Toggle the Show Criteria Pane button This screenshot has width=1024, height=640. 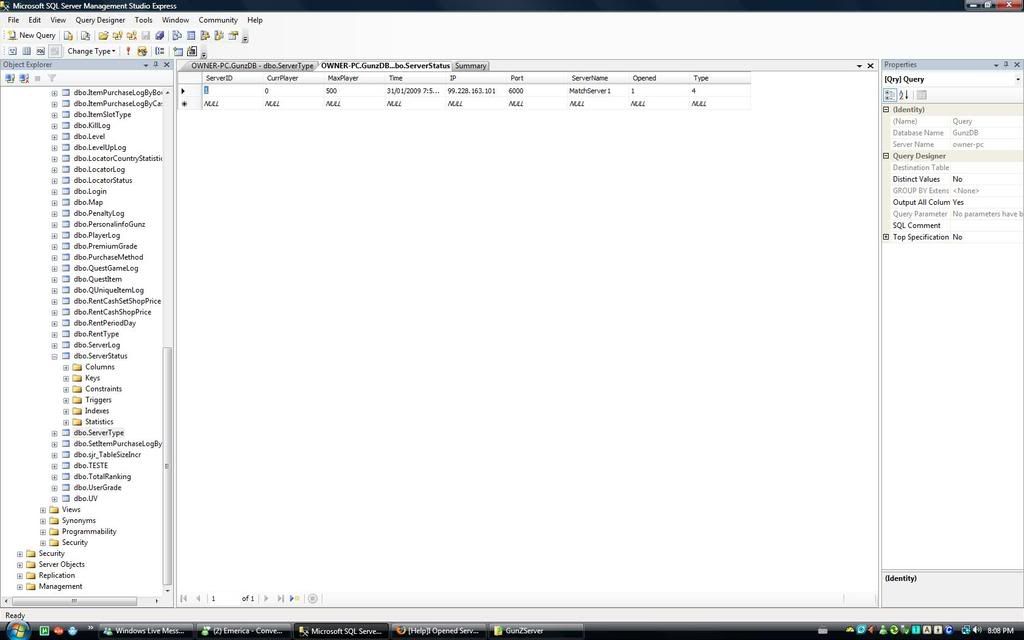click(x=27, y=51)
